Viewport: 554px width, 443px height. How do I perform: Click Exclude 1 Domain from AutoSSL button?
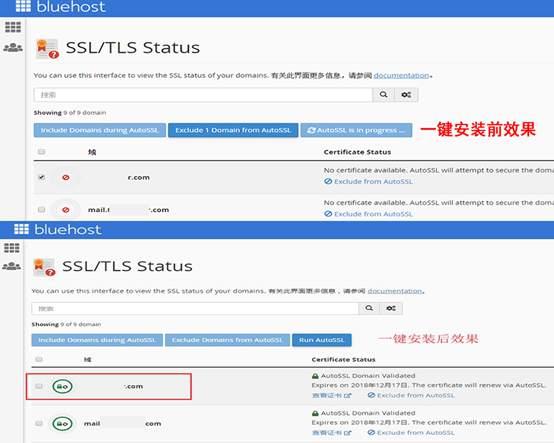(233, 130)
